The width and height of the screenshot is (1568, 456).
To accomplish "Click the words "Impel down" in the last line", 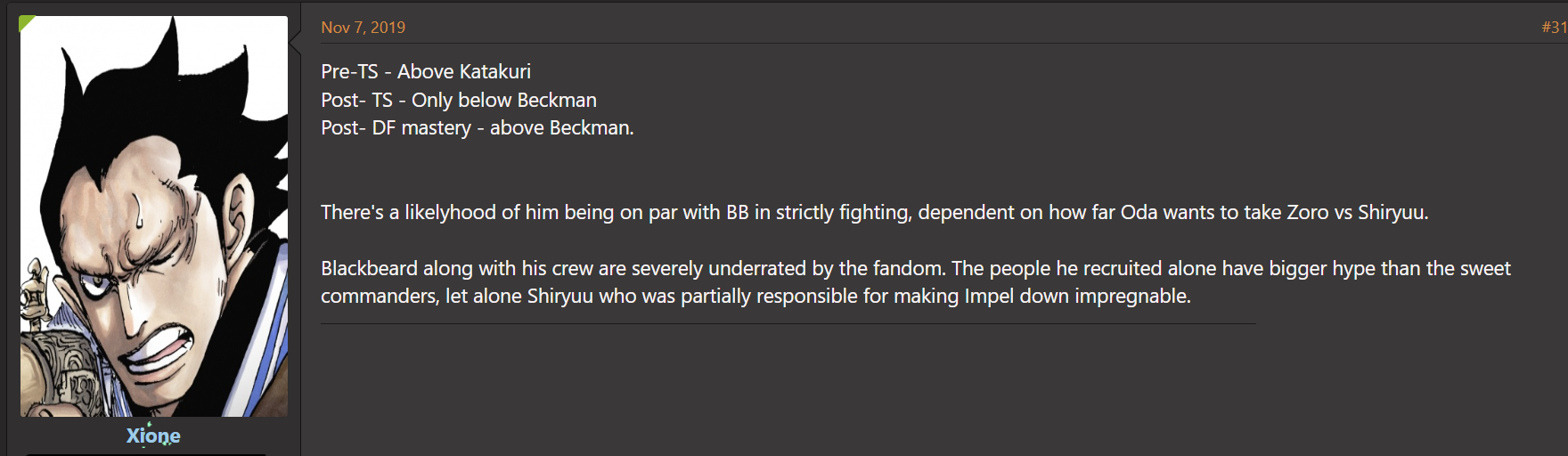I will tap(1017, 296).
